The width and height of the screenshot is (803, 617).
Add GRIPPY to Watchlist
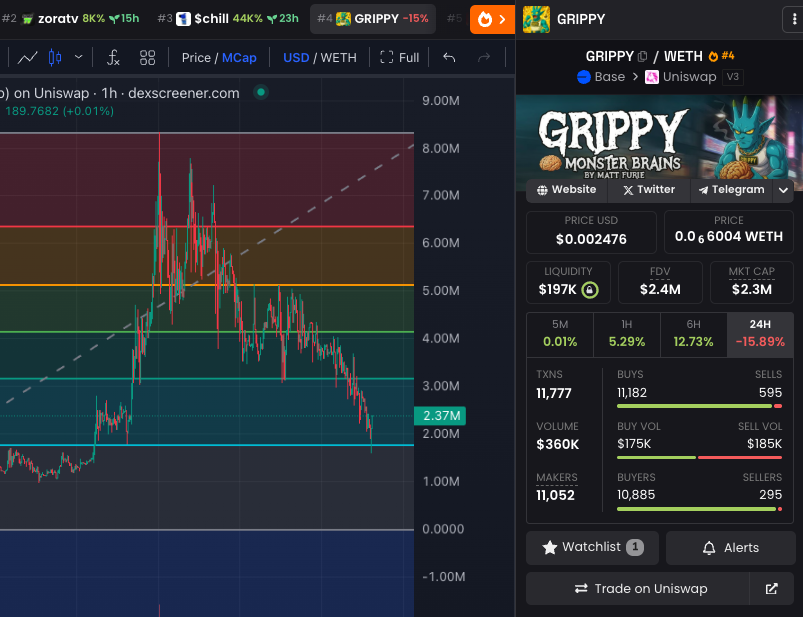click(591, 547)
